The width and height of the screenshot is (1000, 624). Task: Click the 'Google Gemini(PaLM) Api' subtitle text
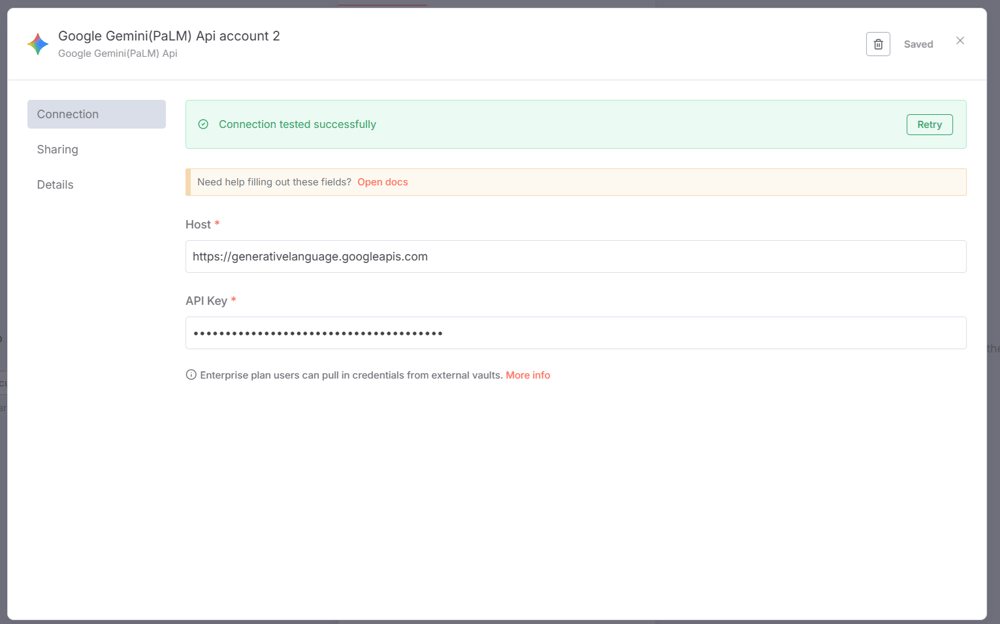pos(118,54)
